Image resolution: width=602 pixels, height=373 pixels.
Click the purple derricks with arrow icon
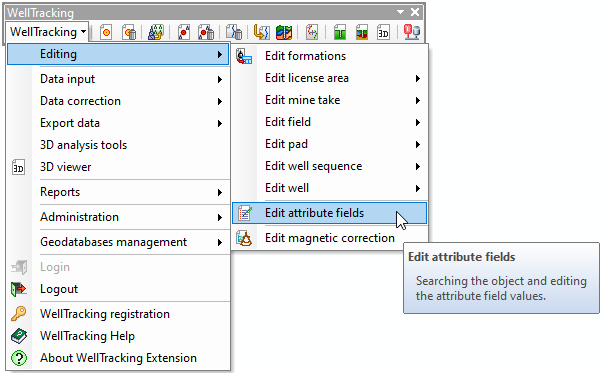(x=156, y=32)
